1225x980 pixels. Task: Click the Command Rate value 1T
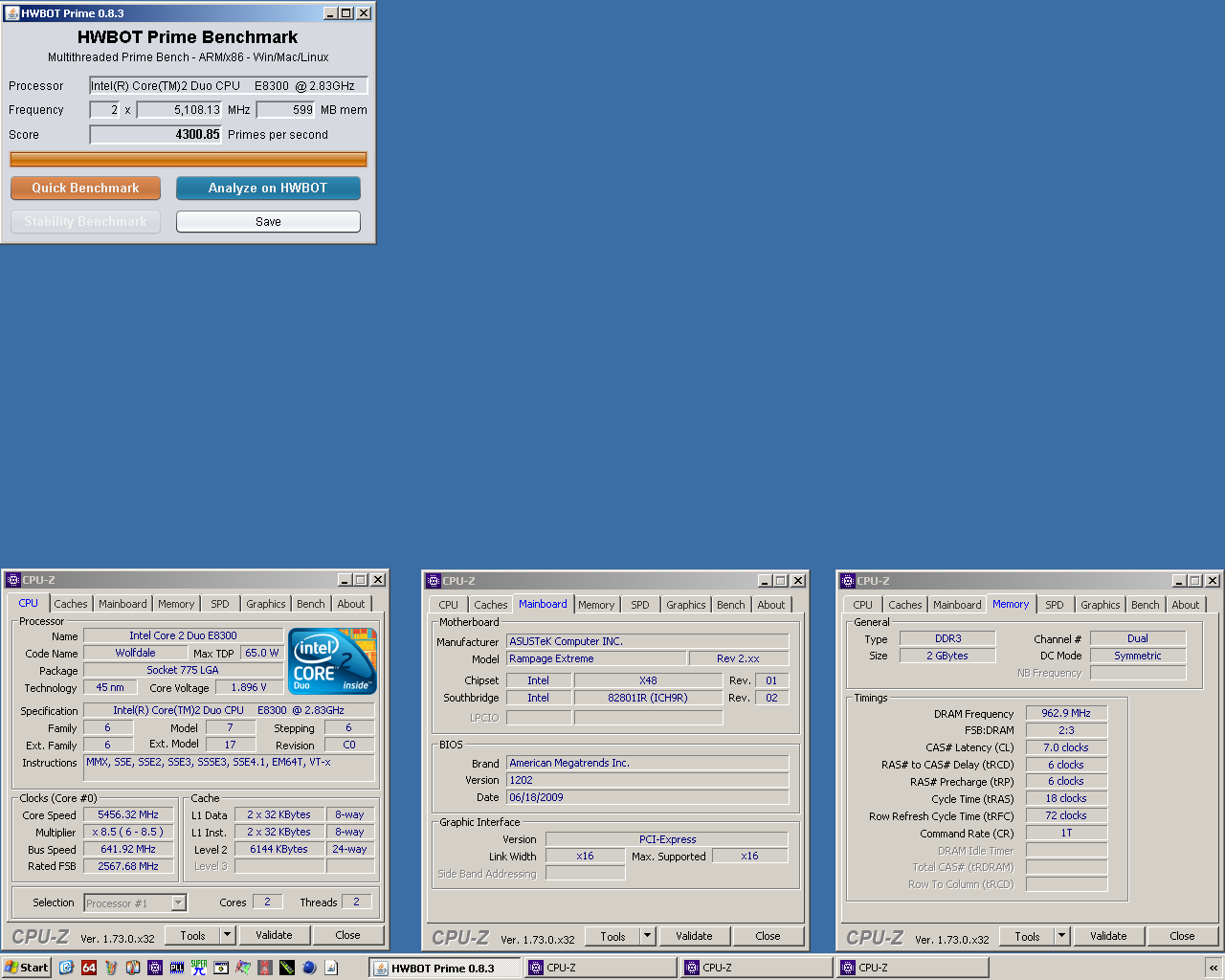tap(1066, 833)
